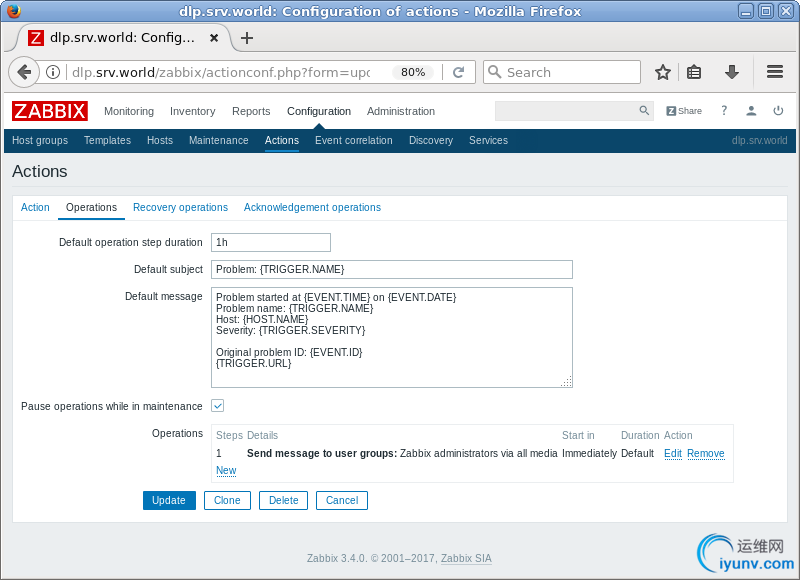Open the Firefox hamburger menu
The height and width of the screenshot is (580, 800).
pyautogui.click(x=774, y=72)
